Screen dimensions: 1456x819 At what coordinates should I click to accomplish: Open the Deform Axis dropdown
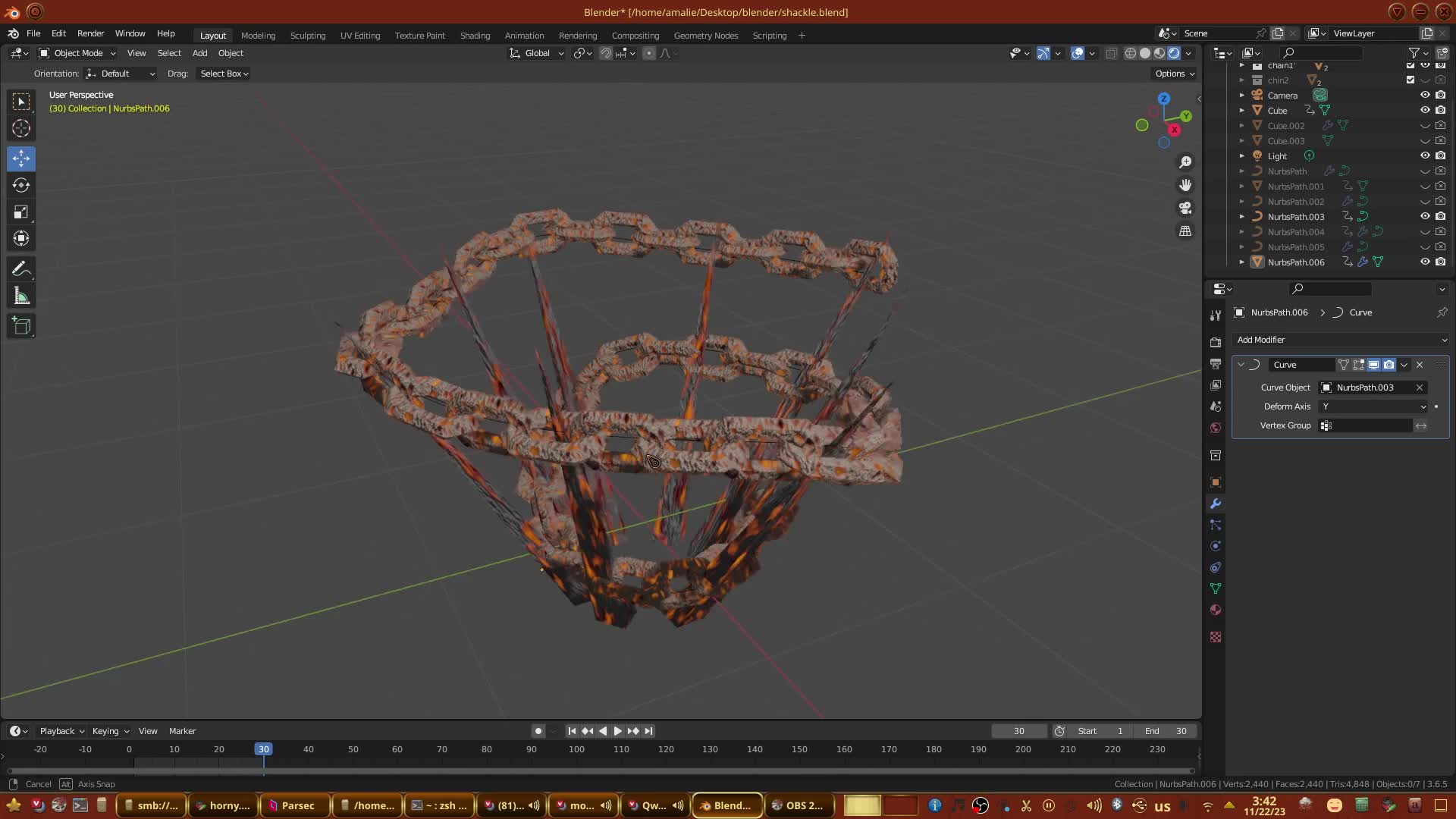pyautogui.click(x=1373, y=406)
